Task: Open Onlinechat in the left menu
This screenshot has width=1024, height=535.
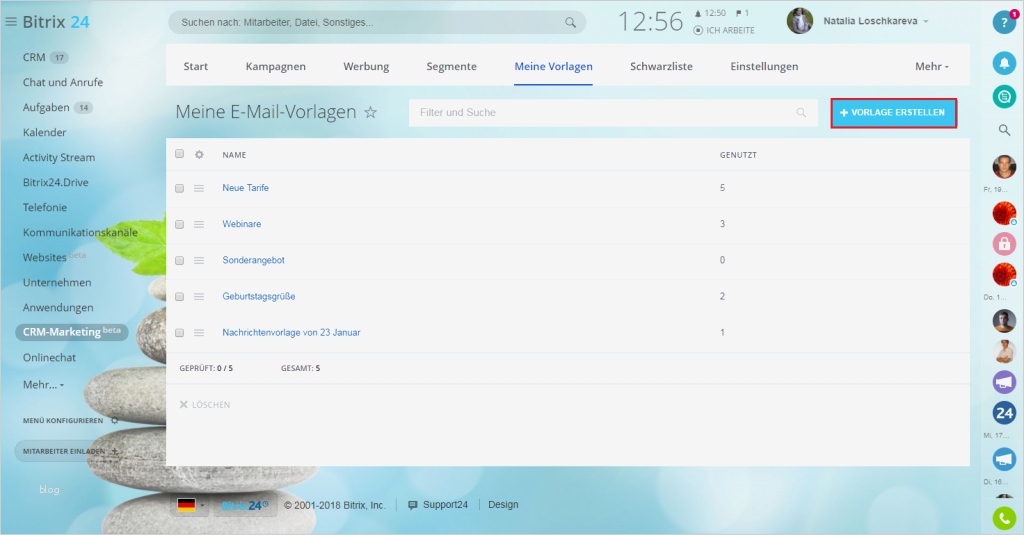Action: tap(49, 358)
